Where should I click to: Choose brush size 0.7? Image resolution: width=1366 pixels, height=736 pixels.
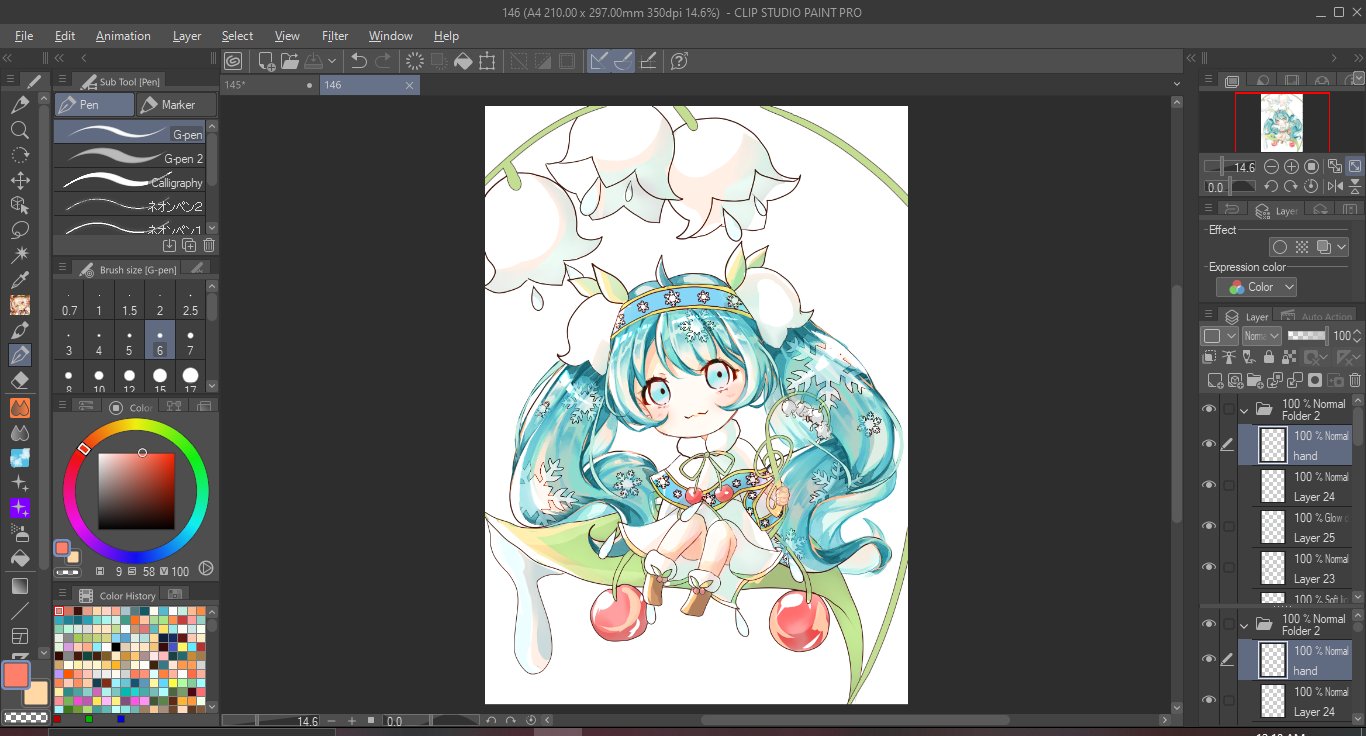pyautogui.click(x=69, y=302)
